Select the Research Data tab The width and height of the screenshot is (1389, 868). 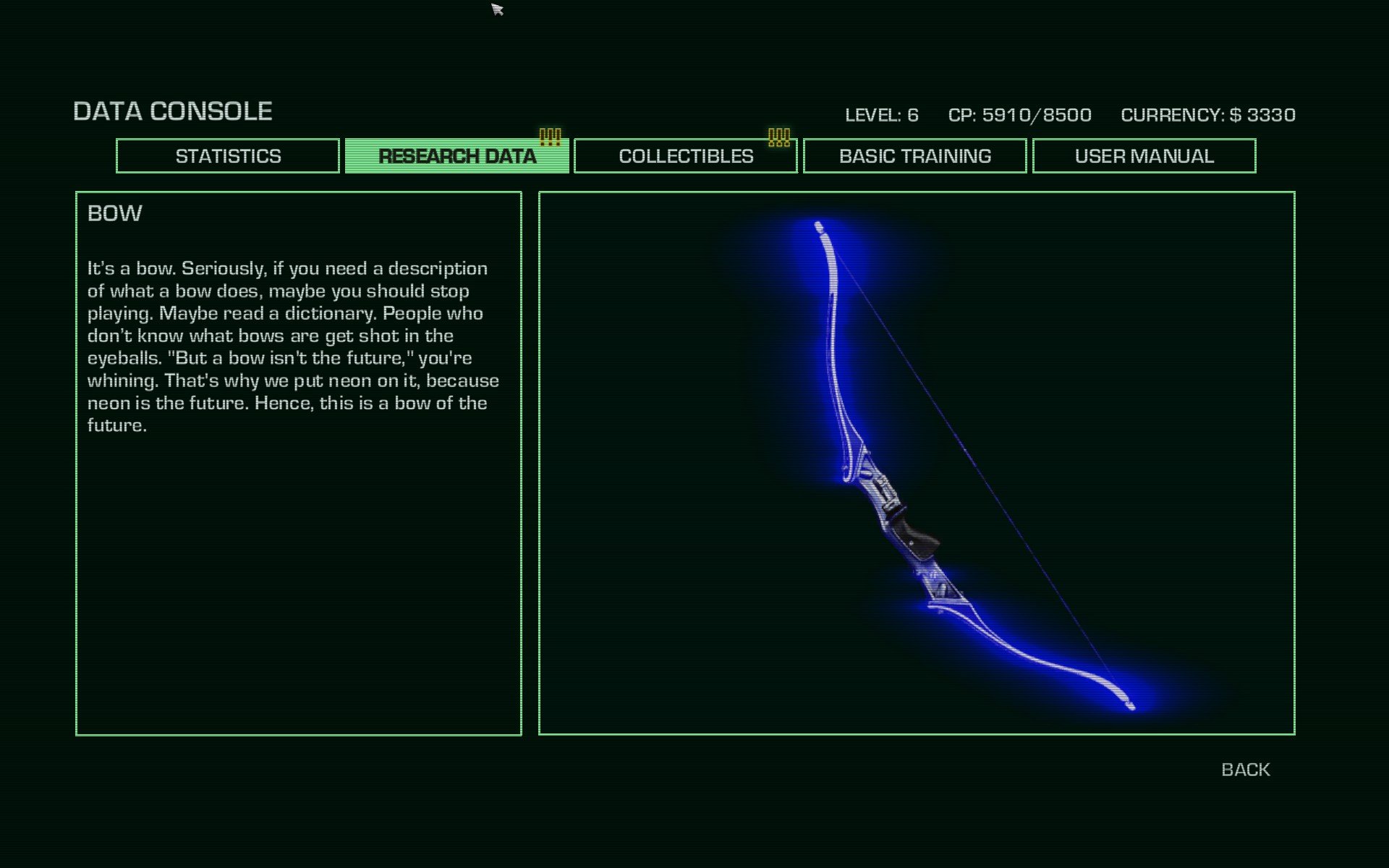(456, 156)
